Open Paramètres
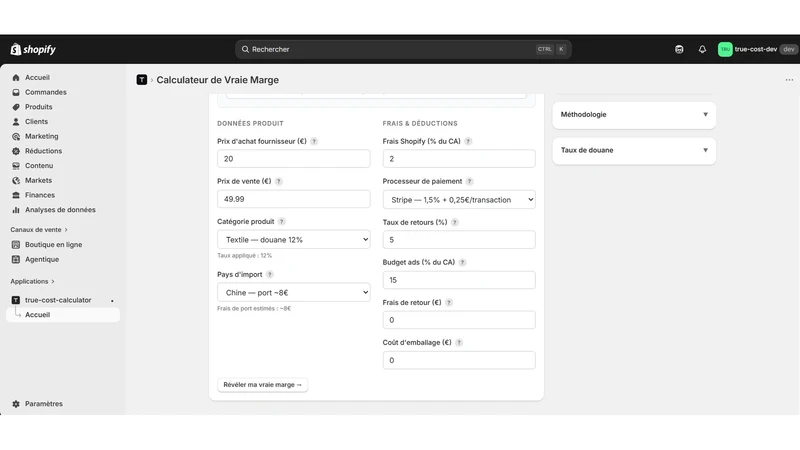The image size is (800, 450). click(x=44, y=404)
